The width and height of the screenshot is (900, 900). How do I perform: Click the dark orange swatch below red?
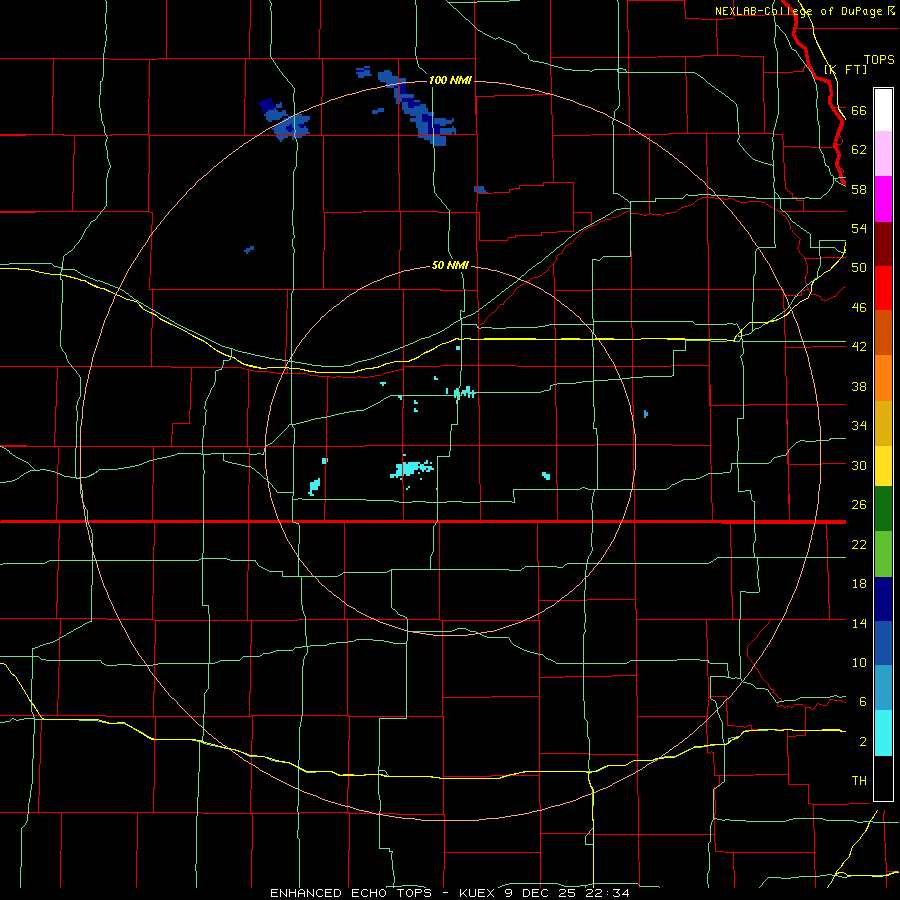coord(883,332)
